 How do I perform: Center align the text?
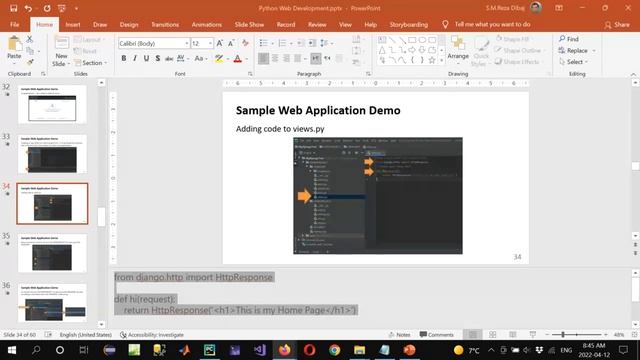(x=275, y=59)
